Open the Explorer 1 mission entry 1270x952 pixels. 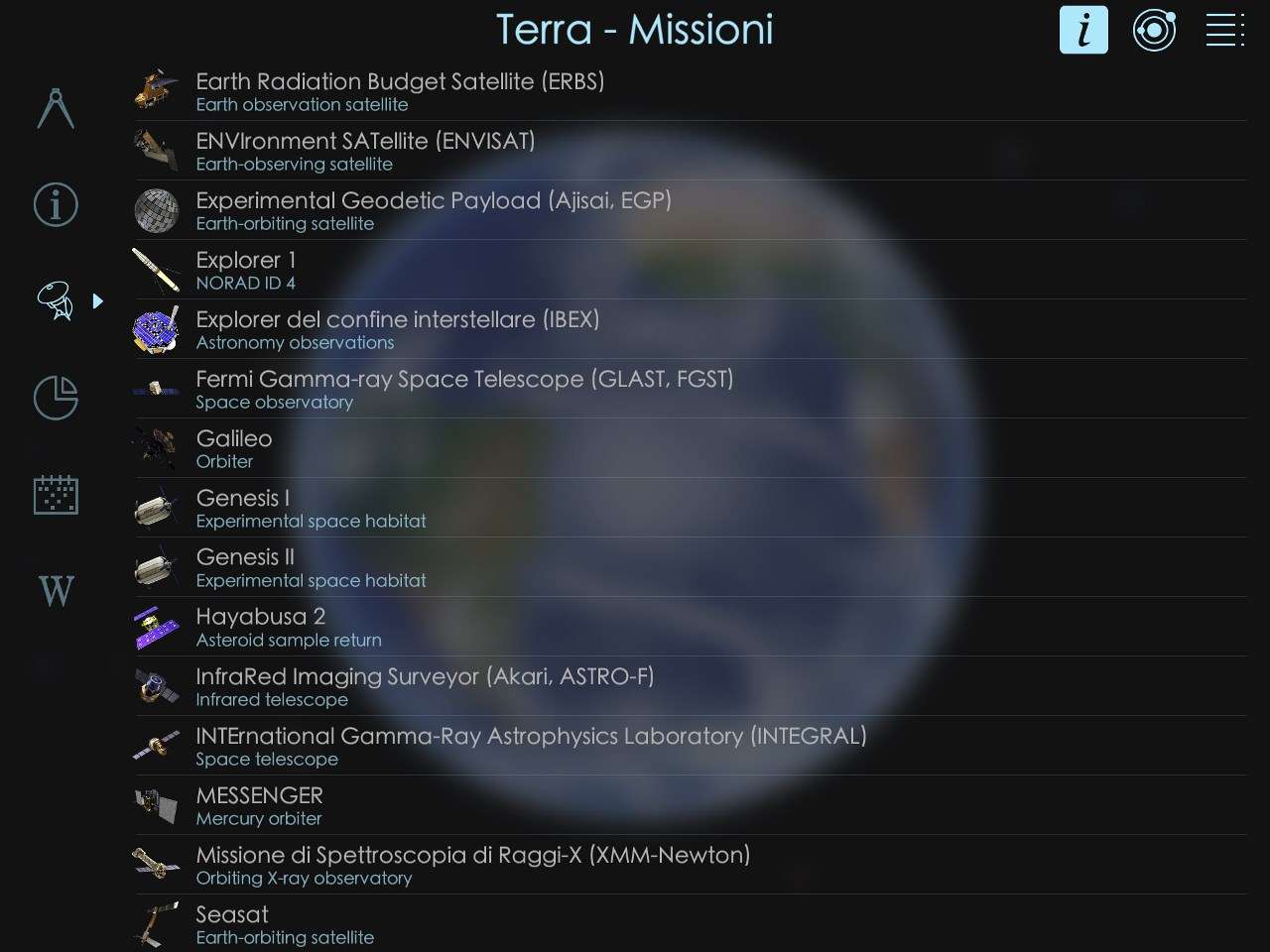click(x=246, y=260)
